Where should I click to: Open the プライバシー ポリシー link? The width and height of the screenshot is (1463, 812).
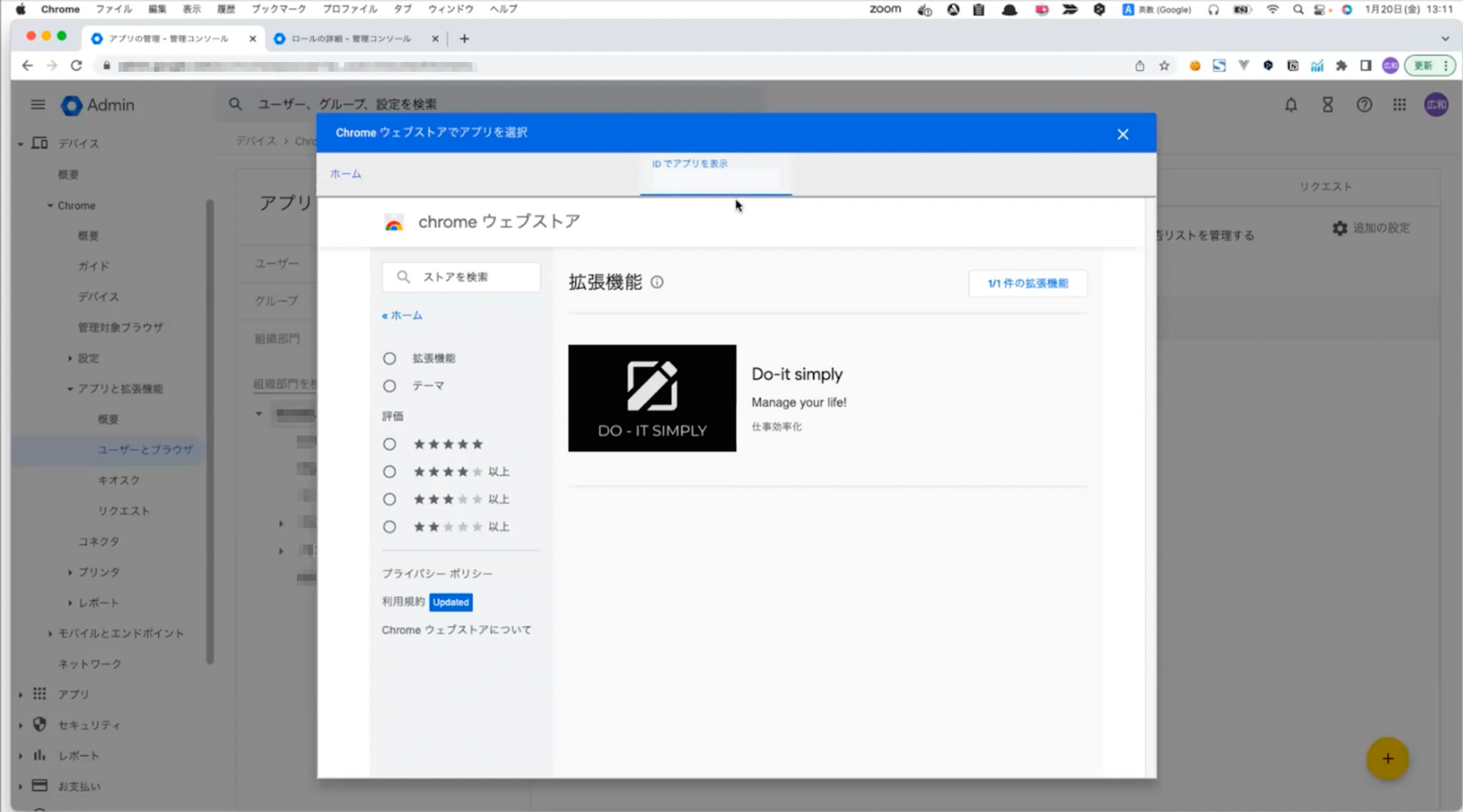point(437,574)
